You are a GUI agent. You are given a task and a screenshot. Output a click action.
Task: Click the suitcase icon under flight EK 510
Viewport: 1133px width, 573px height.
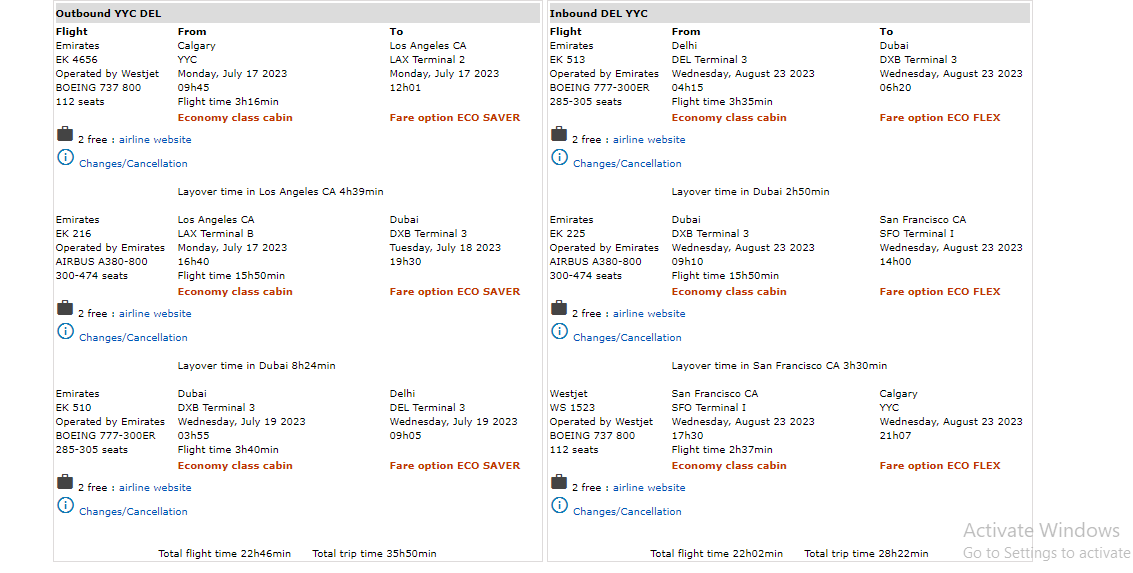[x=65, y=483]
